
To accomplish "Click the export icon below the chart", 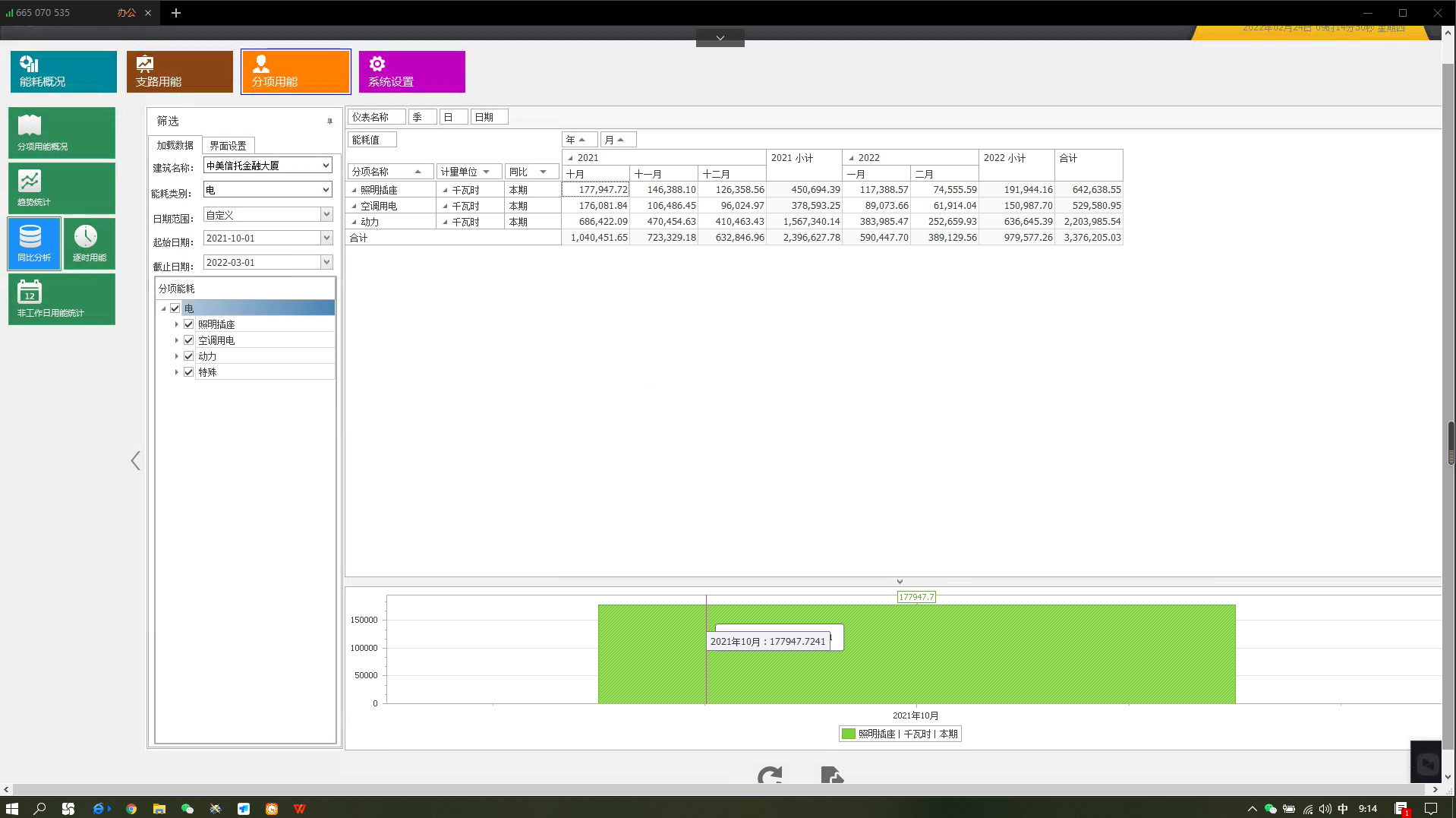I will [831, 775].
